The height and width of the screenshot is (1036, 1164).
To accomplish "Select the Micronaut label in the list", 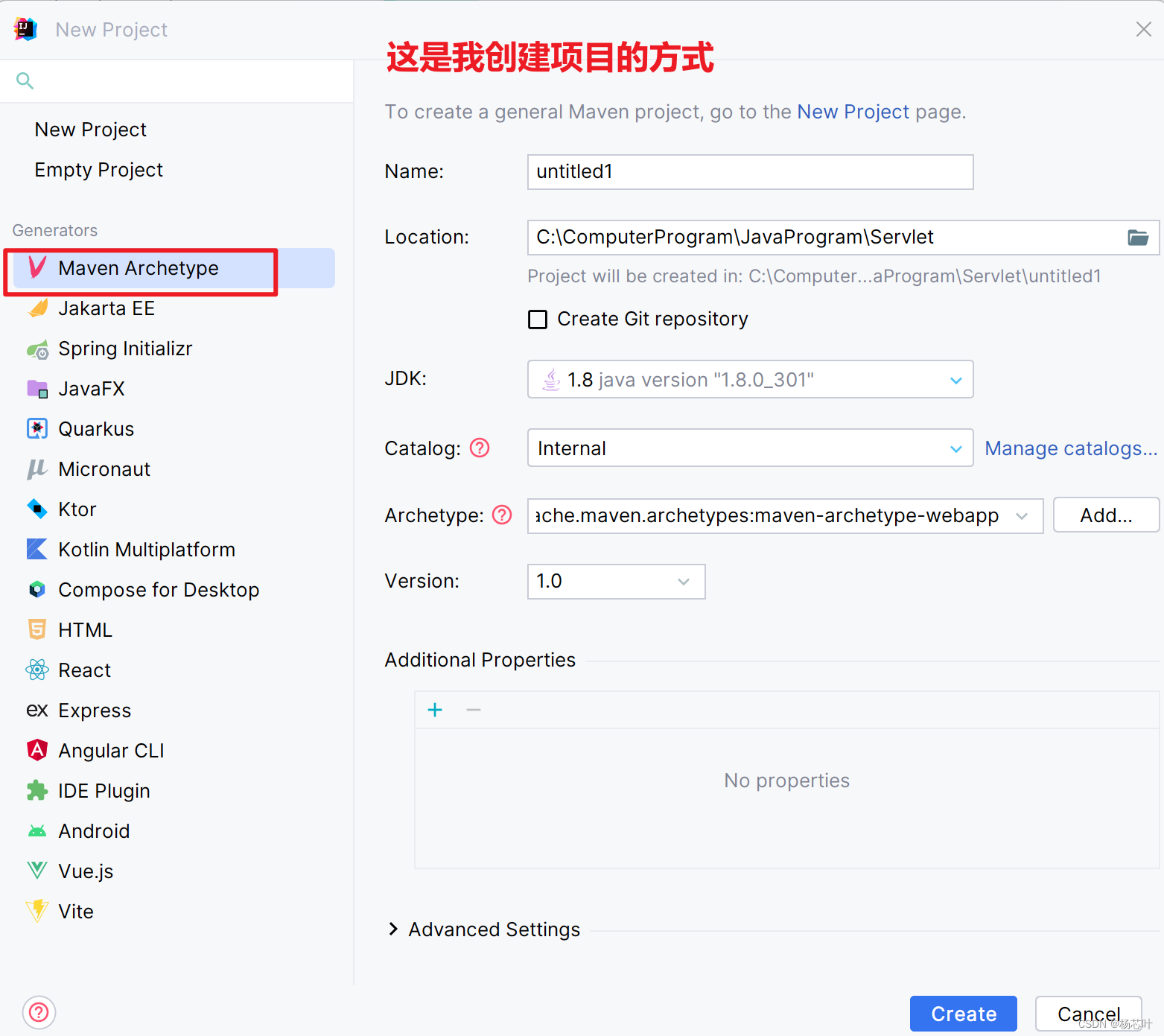I will point(104,469).
